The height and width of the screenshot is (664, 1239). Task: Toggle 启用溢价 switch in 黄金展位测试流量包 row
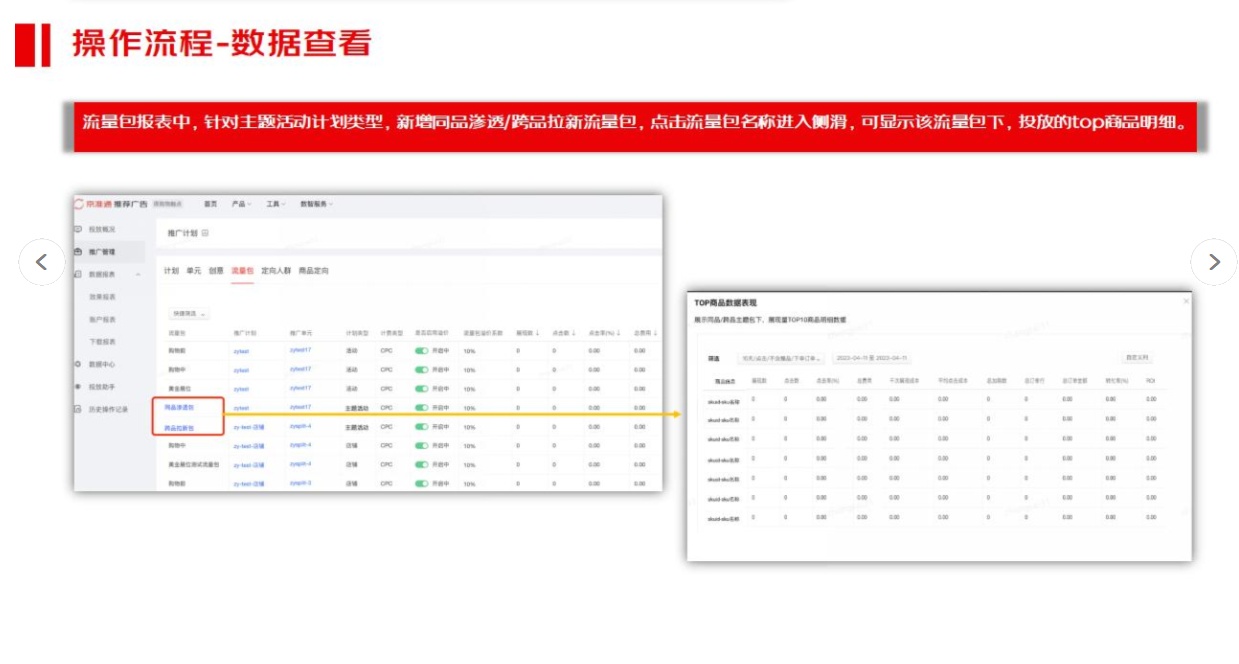(421, 465)
